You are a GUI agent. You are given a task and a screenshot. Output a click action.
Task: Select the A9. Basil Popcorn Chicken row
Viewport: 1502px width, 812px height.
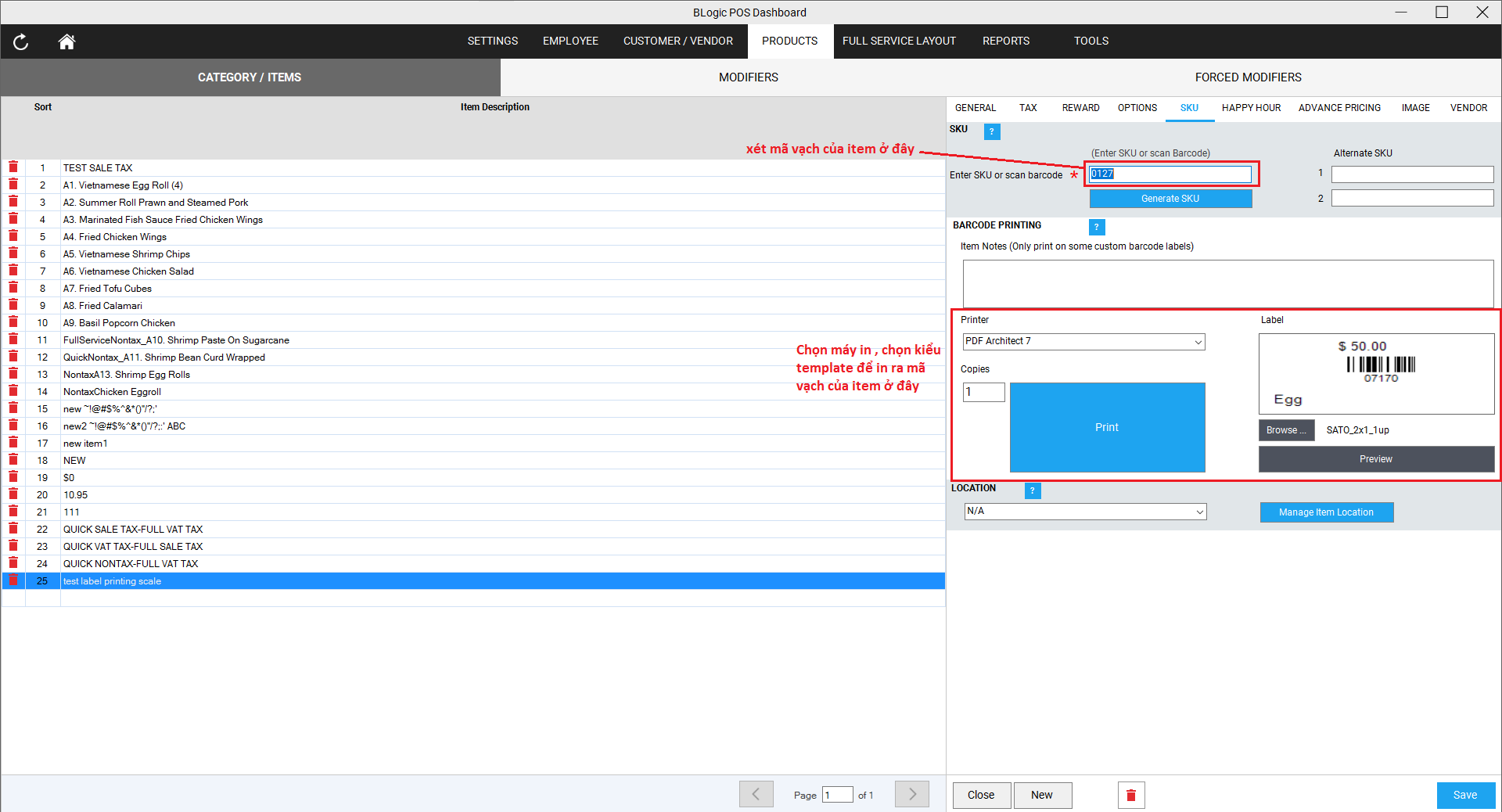[119, 323]
